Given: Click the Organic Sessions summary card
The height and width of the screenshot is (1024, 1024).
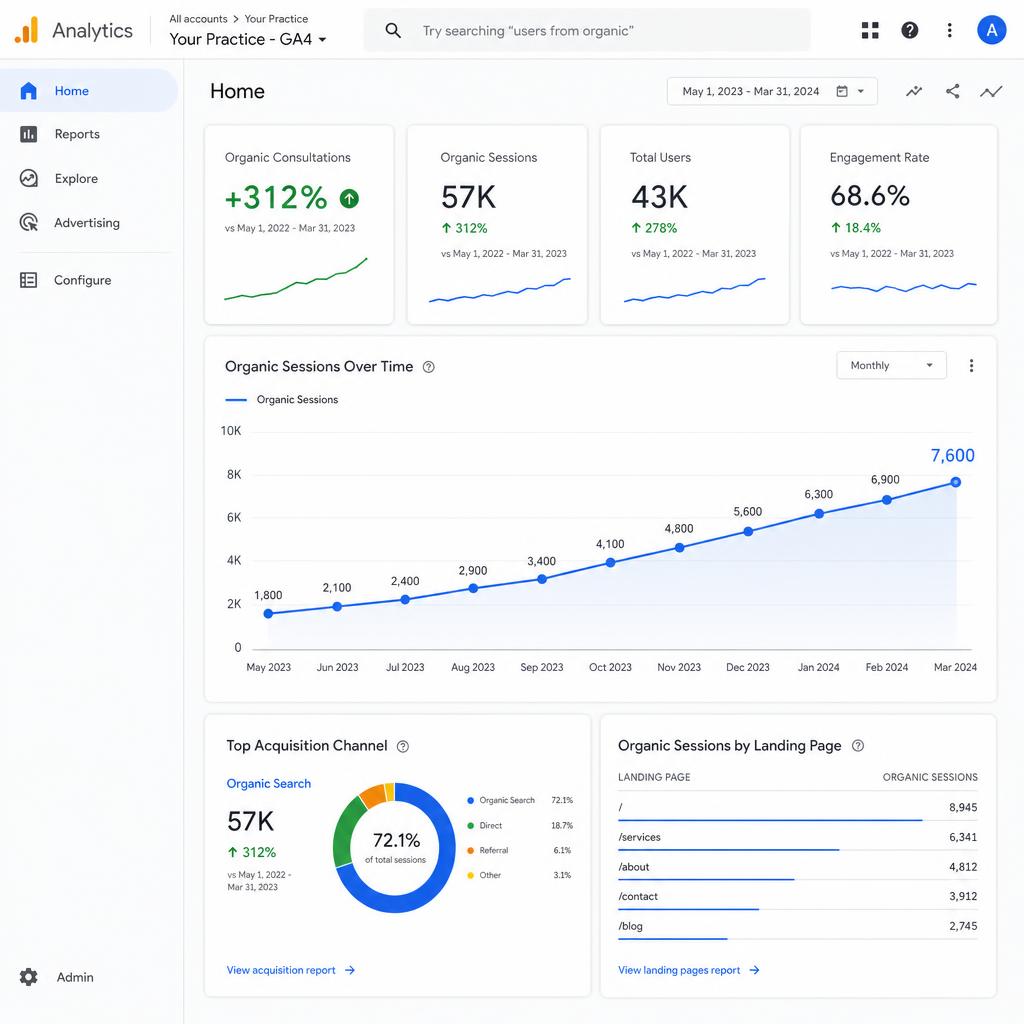Looking at the screenshot, I should 497,225.
